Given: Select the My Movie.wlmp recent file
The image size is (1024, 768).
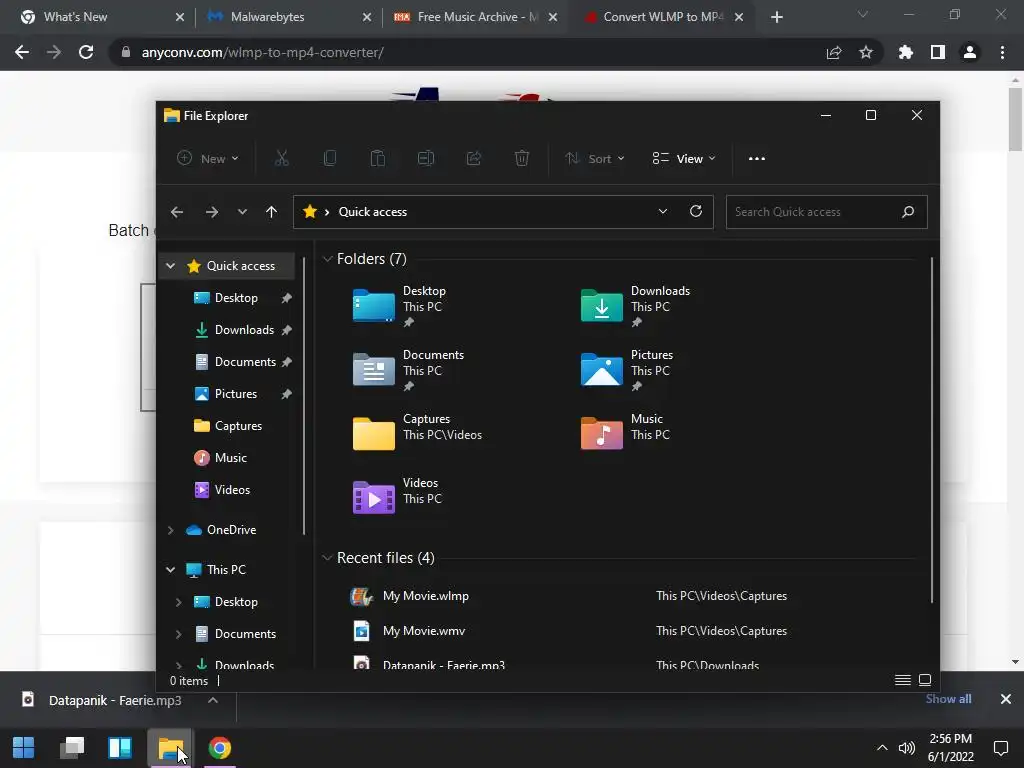Looking at the screenshot, I should tap(568, 596).
